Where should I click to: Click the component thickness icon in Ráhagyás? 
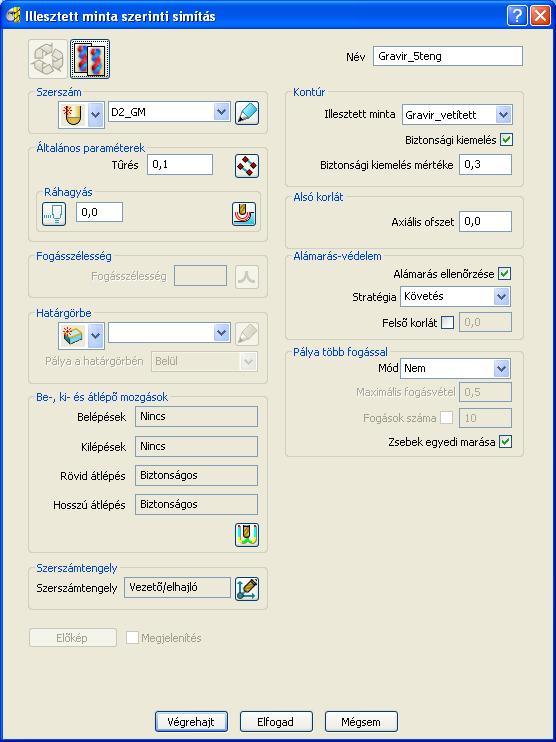click(244, 213)
